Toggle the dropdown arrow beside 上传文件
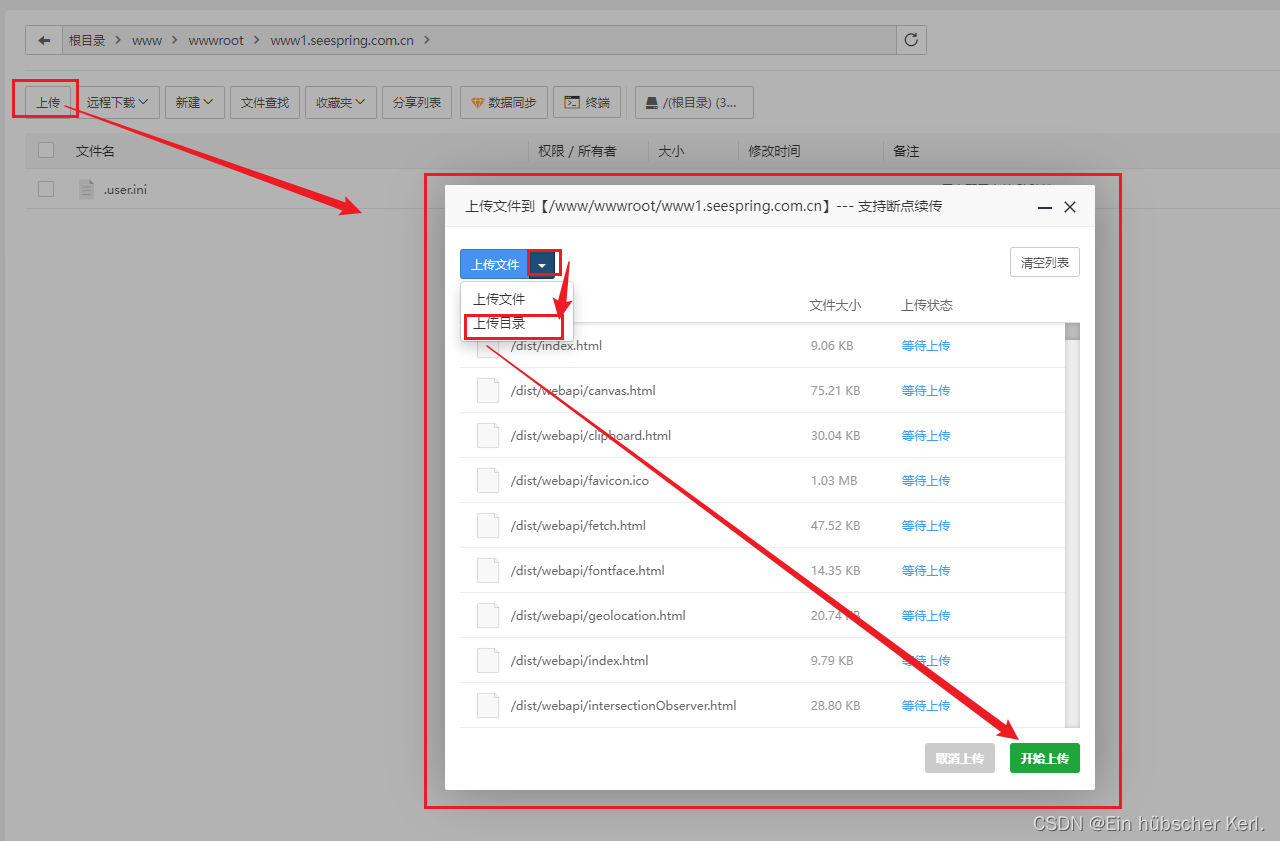The image size is (1280, 841). coord(542,264)
